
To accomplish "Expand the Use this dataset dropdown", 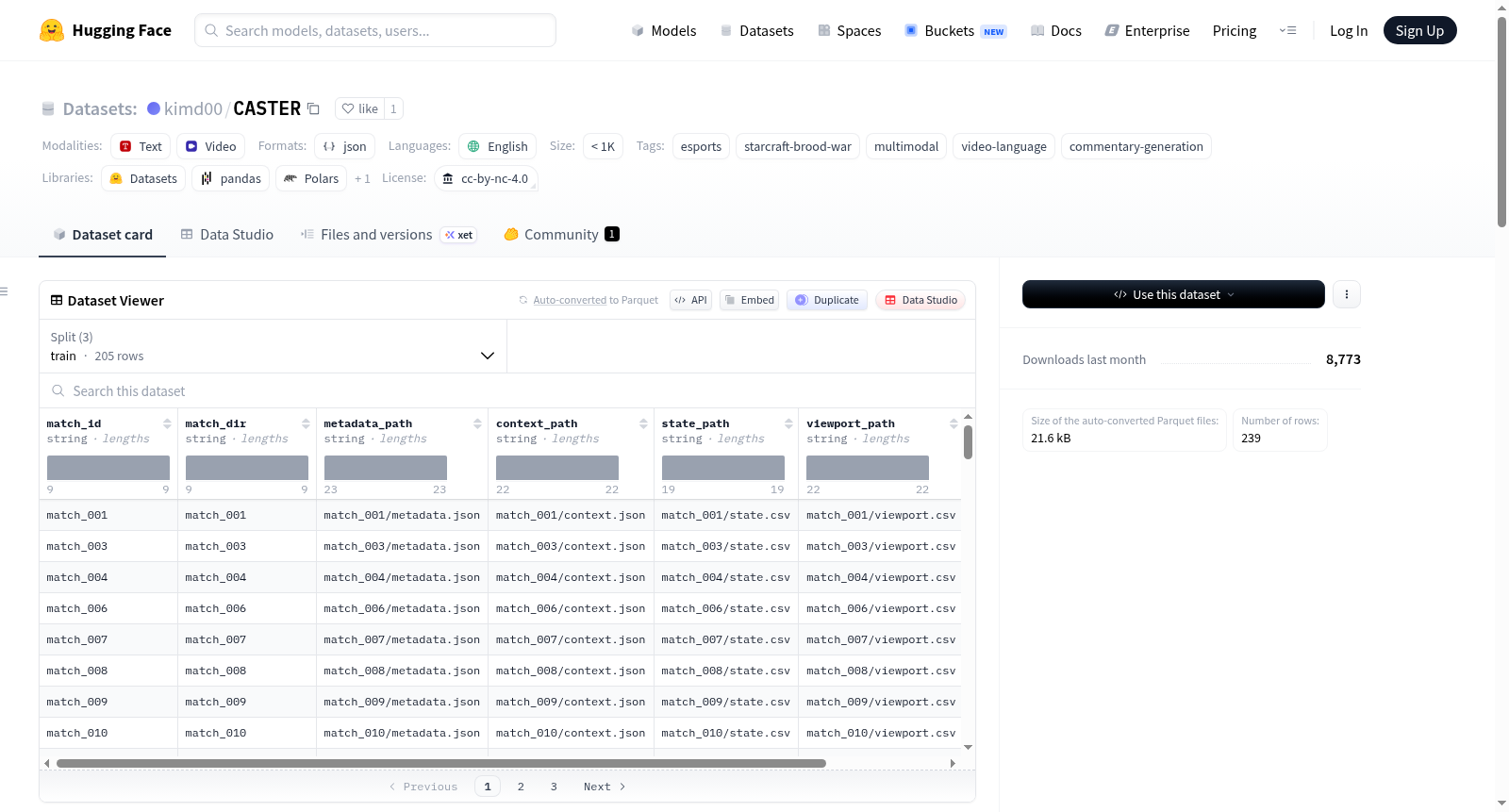I will tap(1173, 294).
